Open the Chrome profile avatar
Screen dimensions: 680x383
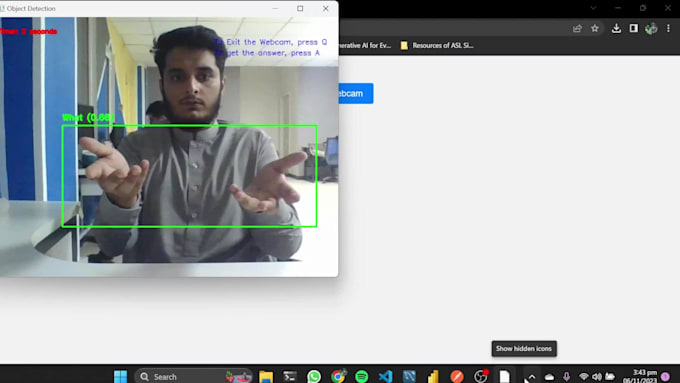pyautogui.click(x=651, y=29)
